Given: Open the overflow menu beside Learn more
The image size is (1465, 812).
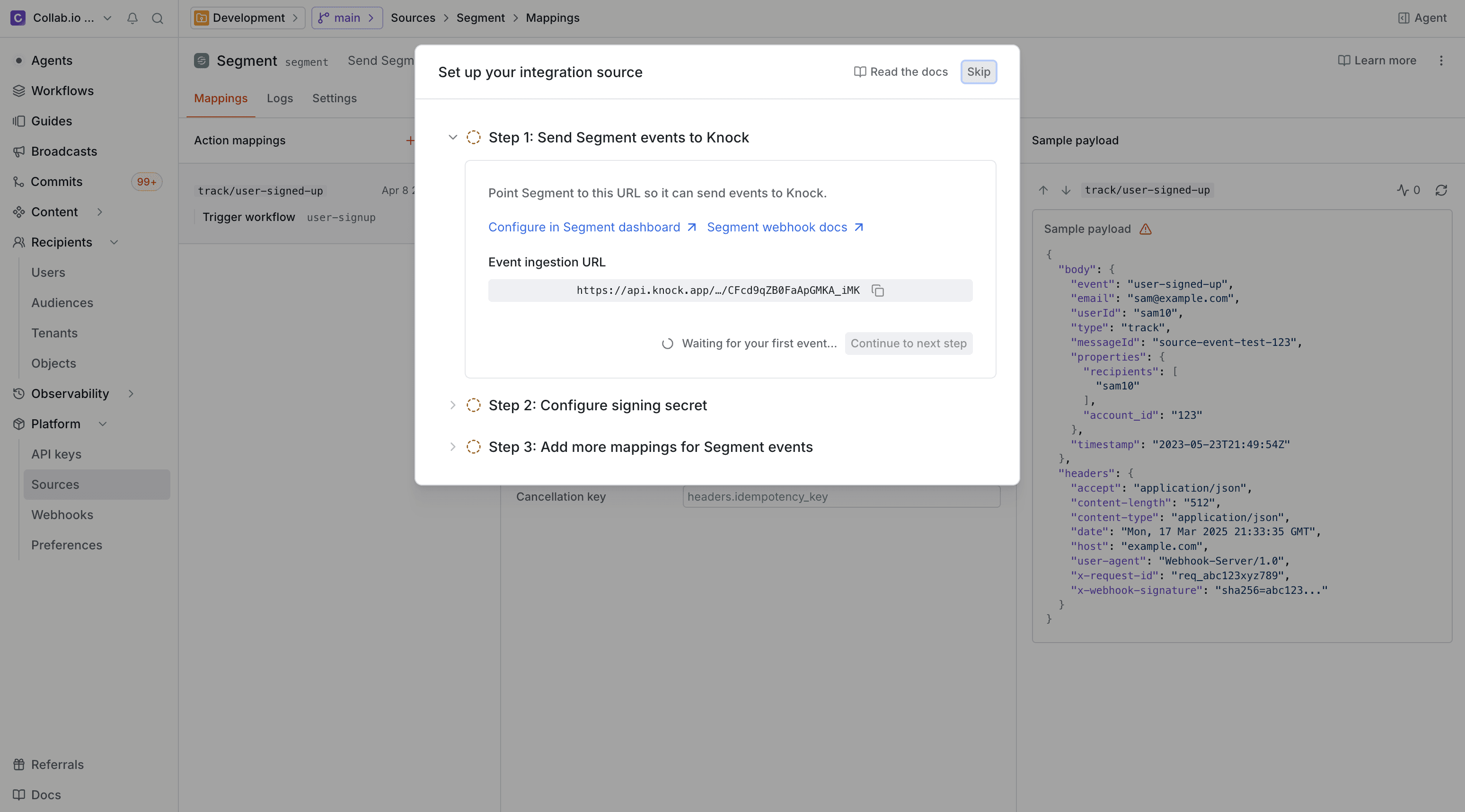Looking at the screenshot, I should (1441, 60).
